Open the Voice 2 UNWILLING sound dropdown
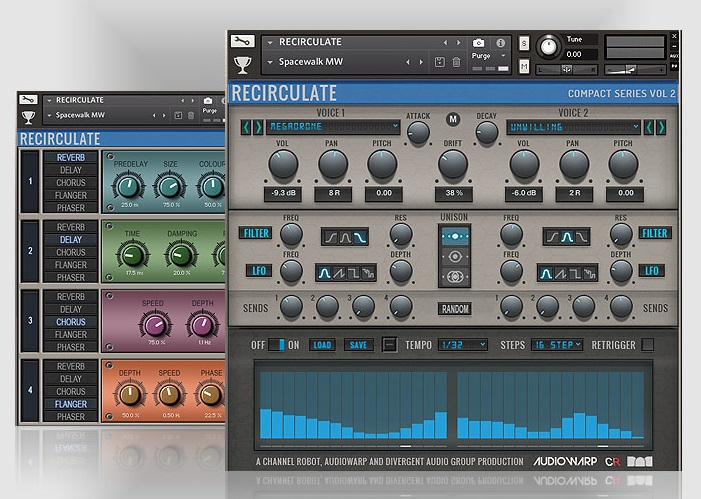This screenshot has height=499, width=701. pos(574,127)
